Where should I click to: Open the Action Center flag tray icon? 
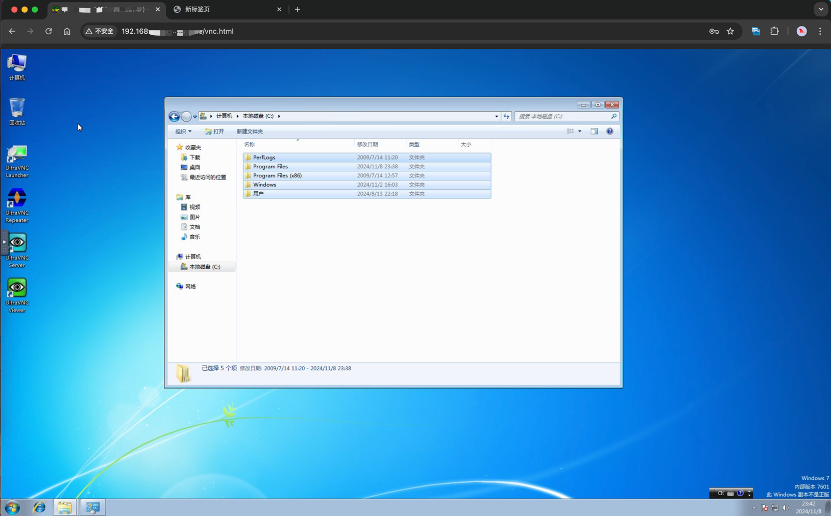pos(765,508)
